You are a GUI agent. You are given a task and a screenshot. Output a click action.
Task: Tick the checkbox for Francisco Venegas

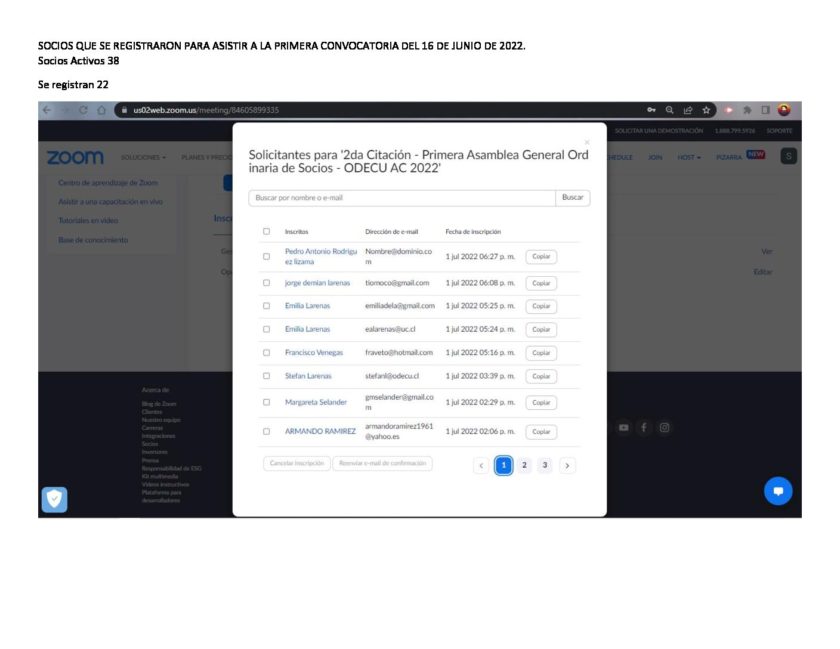(x=266, y=352)
